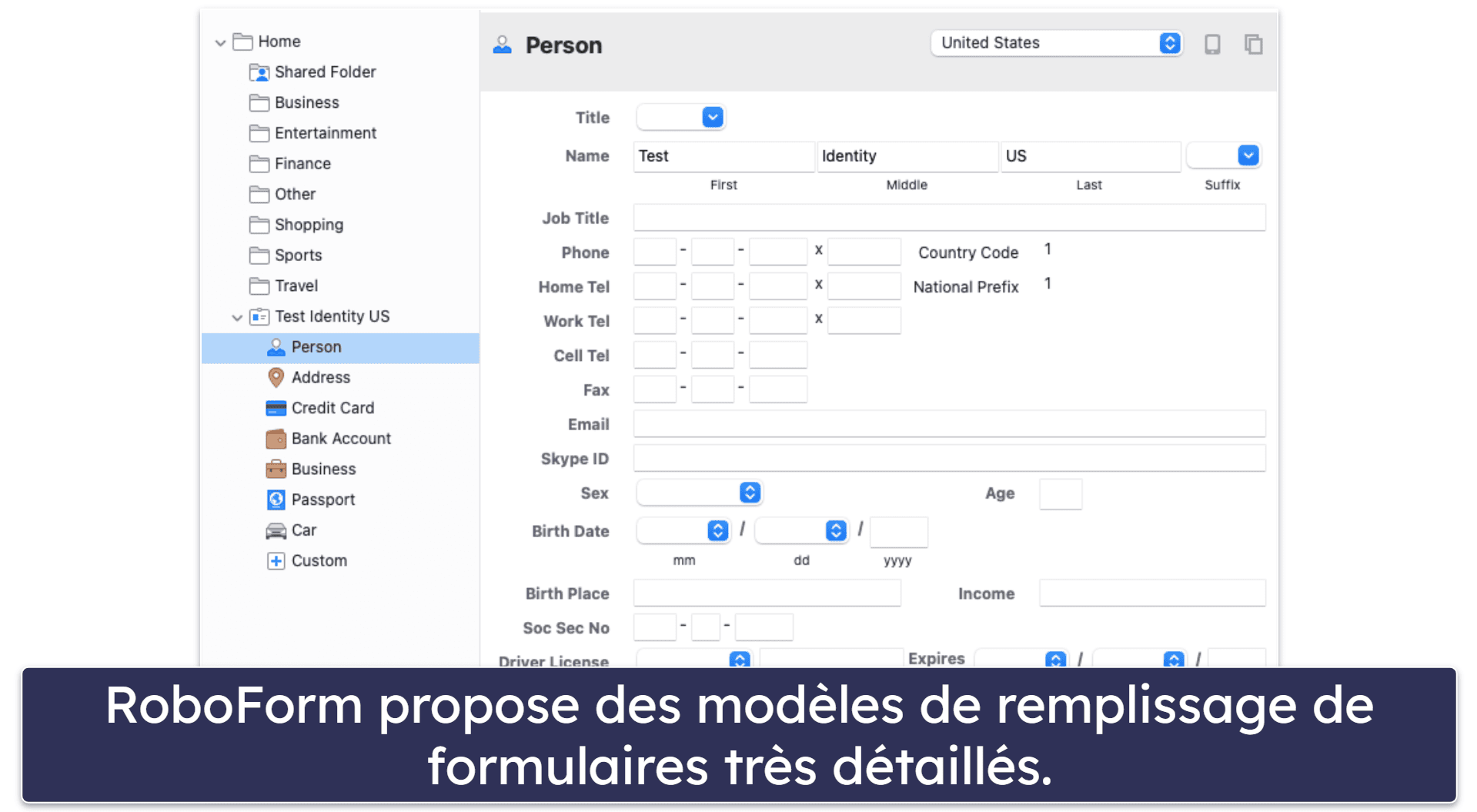The image size is (1477, 812).
Task: Click the Age field
Action: (1060, 493)
